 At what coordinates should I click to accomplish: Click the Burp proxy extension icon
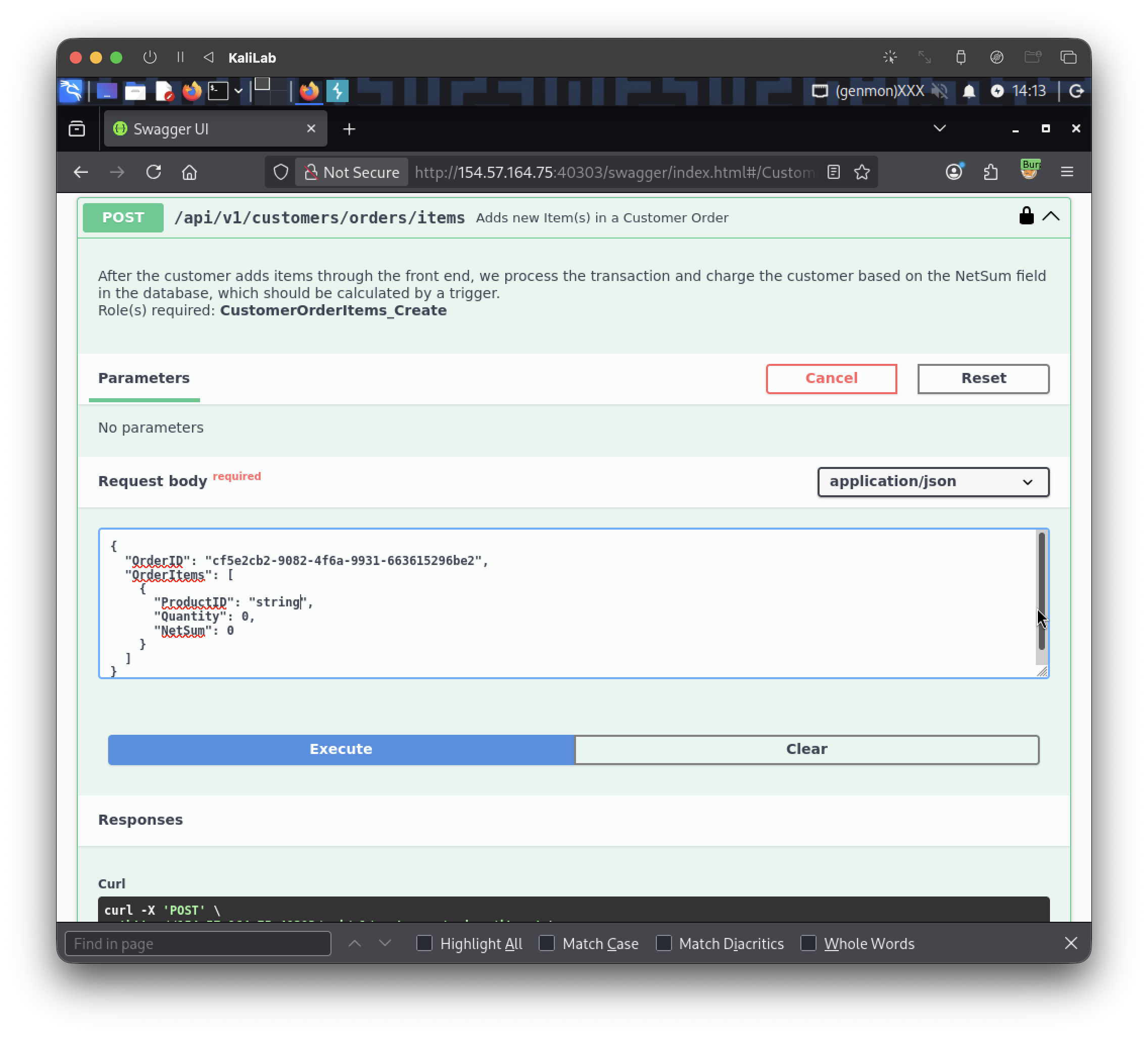pyautogui.click(x=1030, y=170)
